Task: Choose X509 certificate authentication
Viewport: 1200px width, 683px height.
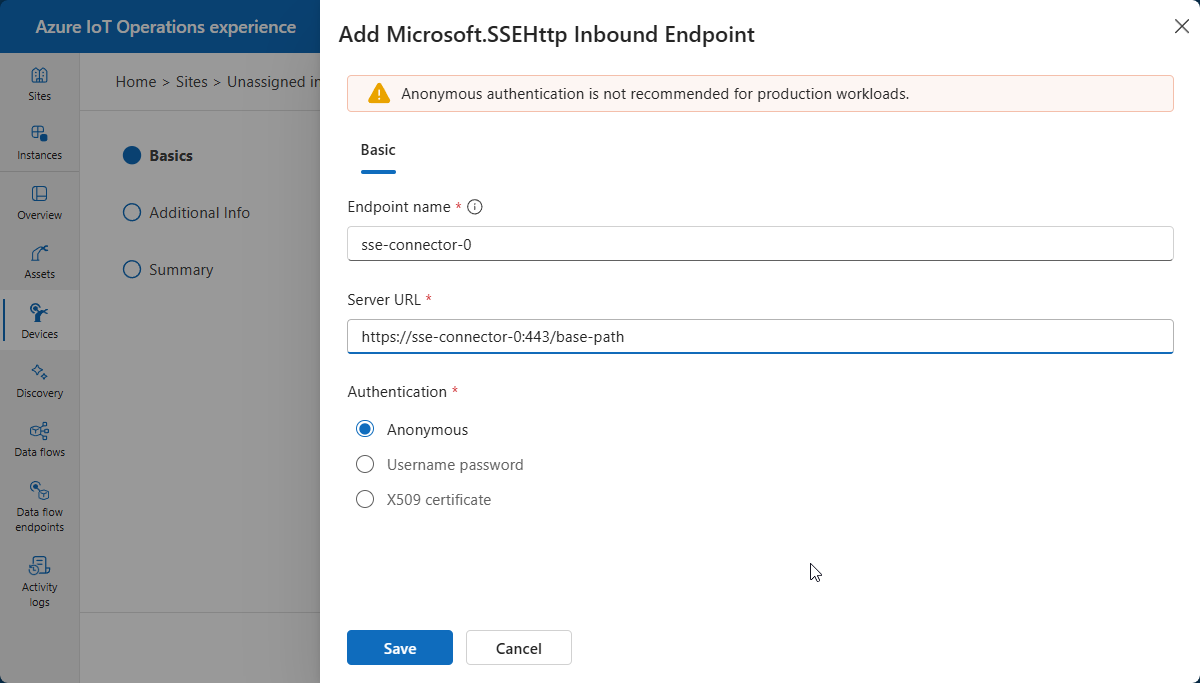Action: [366, 500]
